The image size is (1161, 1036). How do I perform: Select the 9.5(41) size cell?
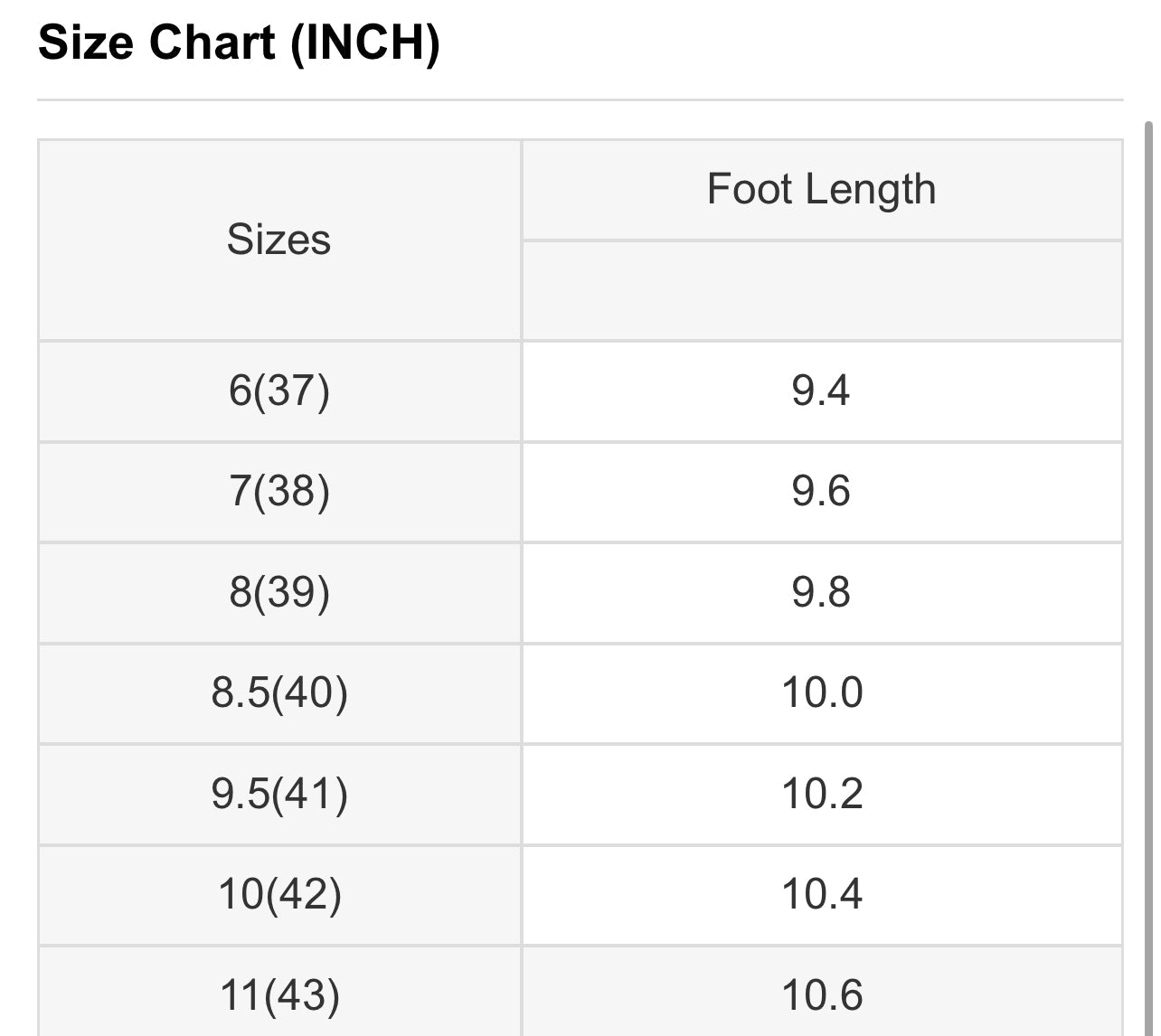click(x=278, y=795)
